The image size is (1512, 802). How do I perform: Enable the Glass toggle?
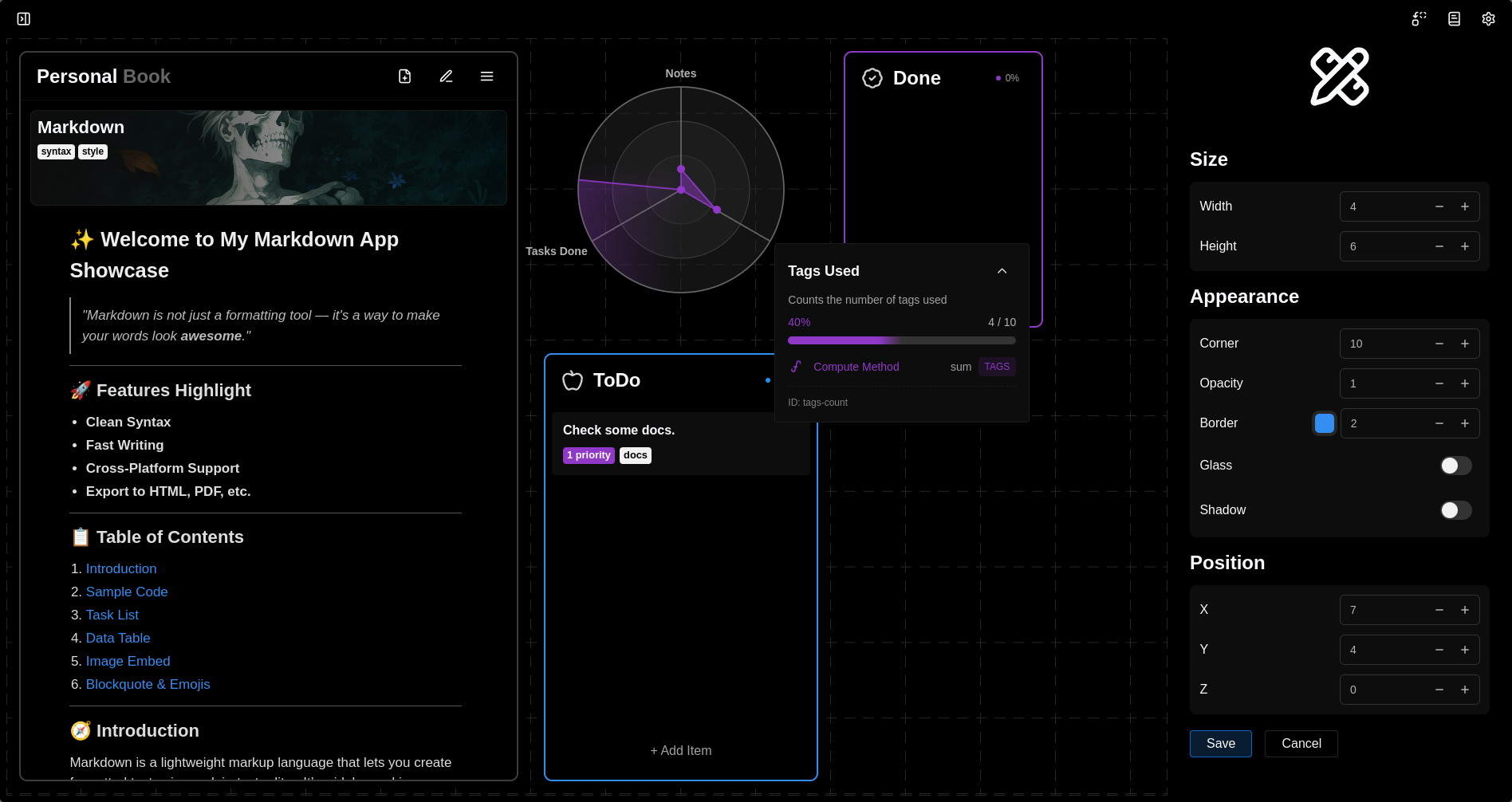tap(1455, 466)
